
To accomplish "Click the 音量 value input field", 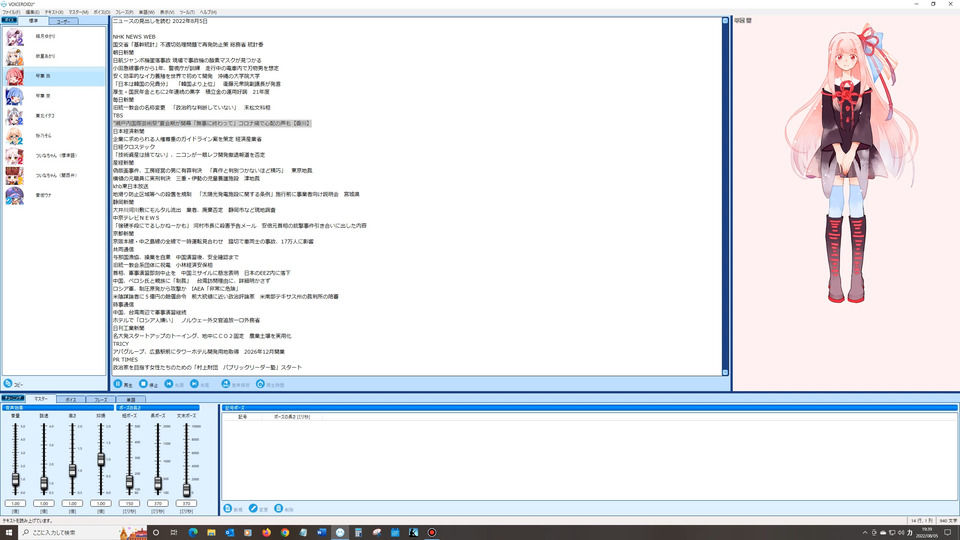I will point(15,503).
